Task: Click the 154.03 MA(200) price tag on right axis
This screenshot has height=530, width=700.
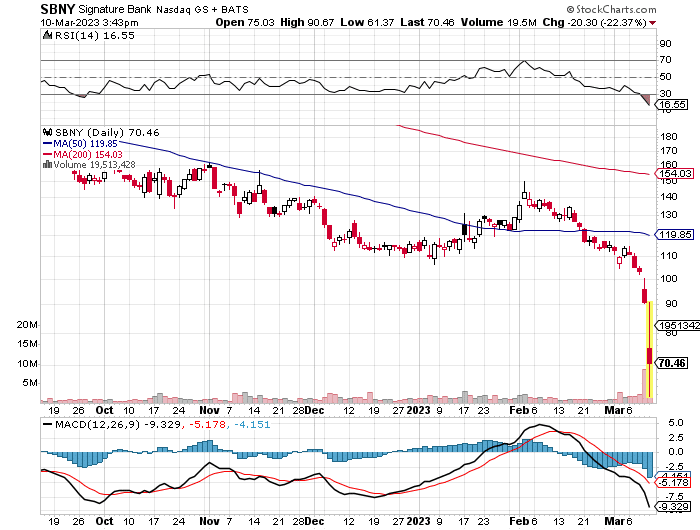Action: (675, 174)
